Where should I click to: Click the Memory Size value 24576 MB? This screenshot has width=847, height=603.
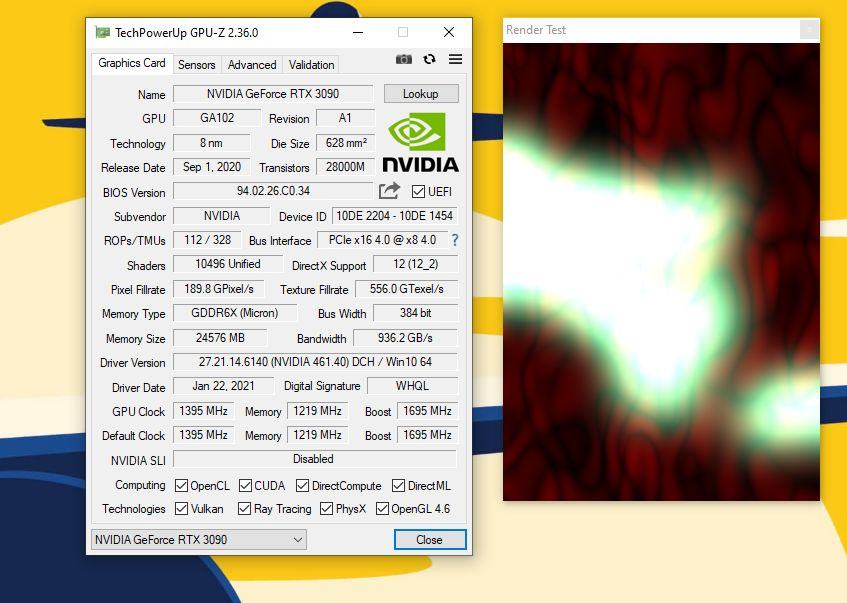tap(220, 338)
